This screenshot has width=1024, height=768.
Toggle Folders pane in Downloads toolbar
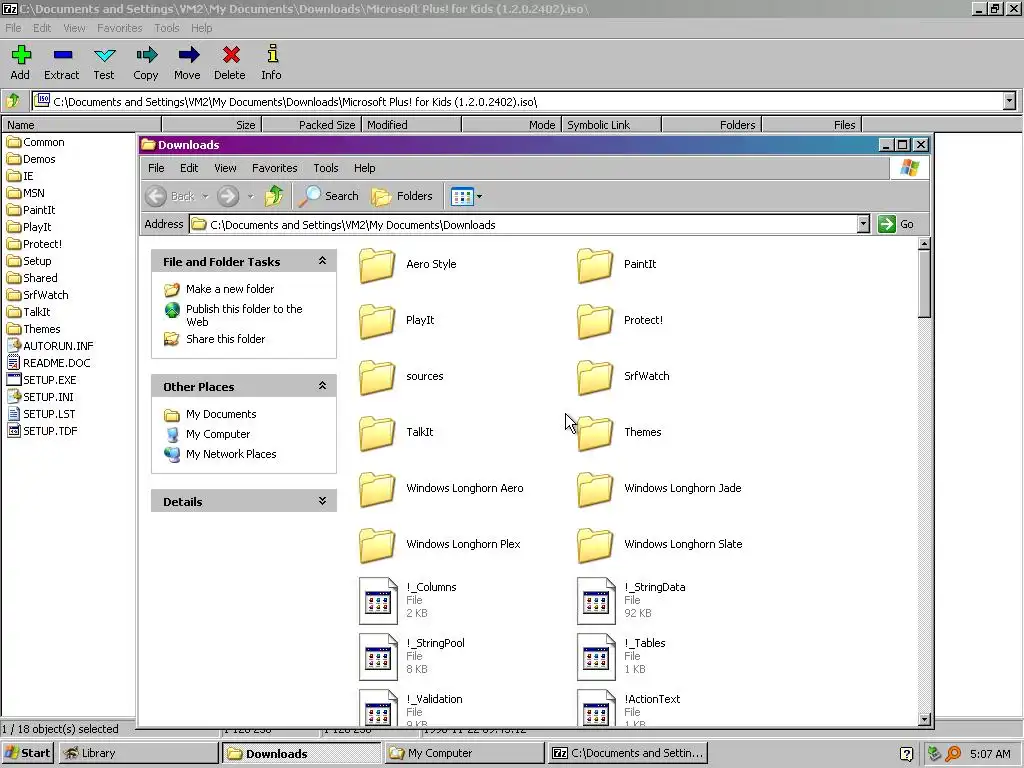[402, 196]
